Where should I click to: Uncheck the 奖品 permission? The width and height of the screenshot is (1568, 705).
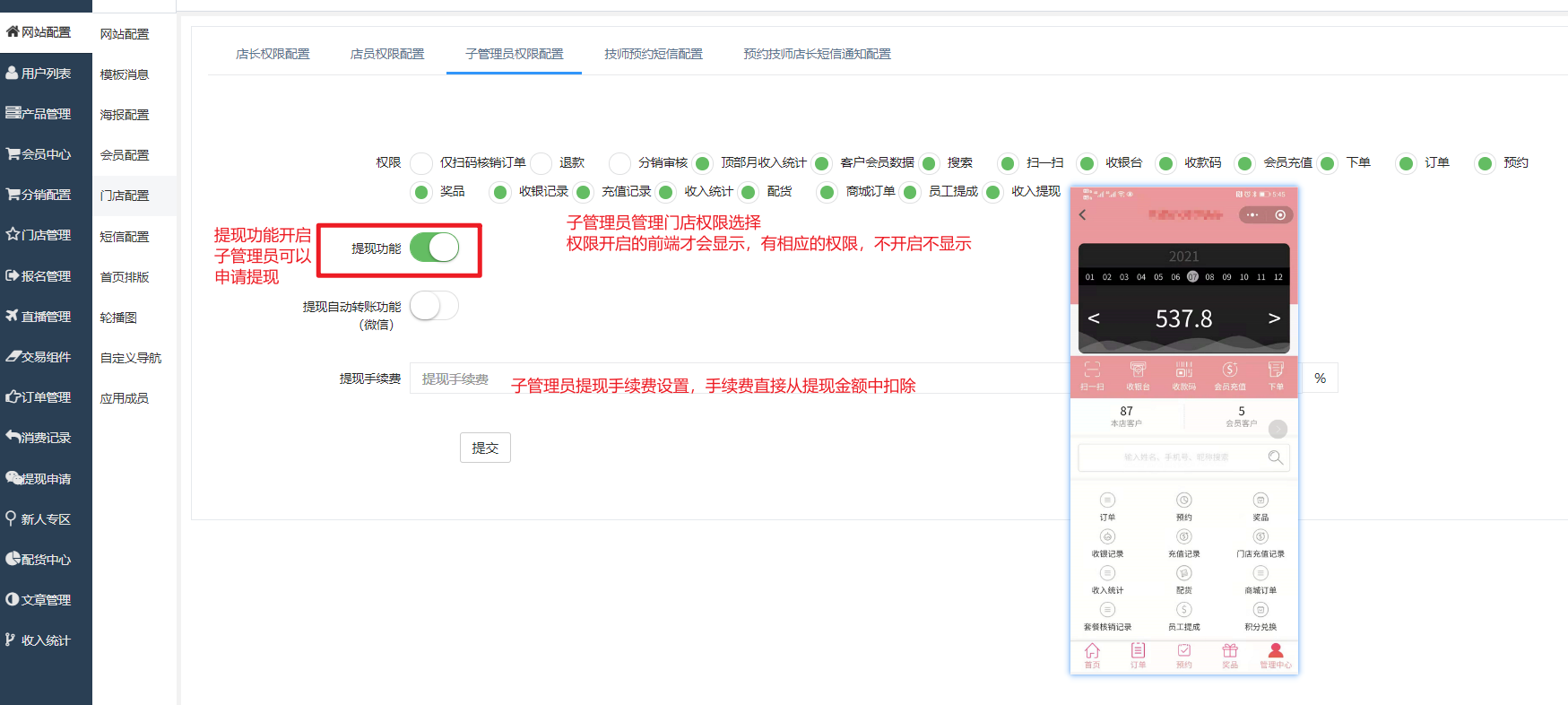(x=421, y=192)
